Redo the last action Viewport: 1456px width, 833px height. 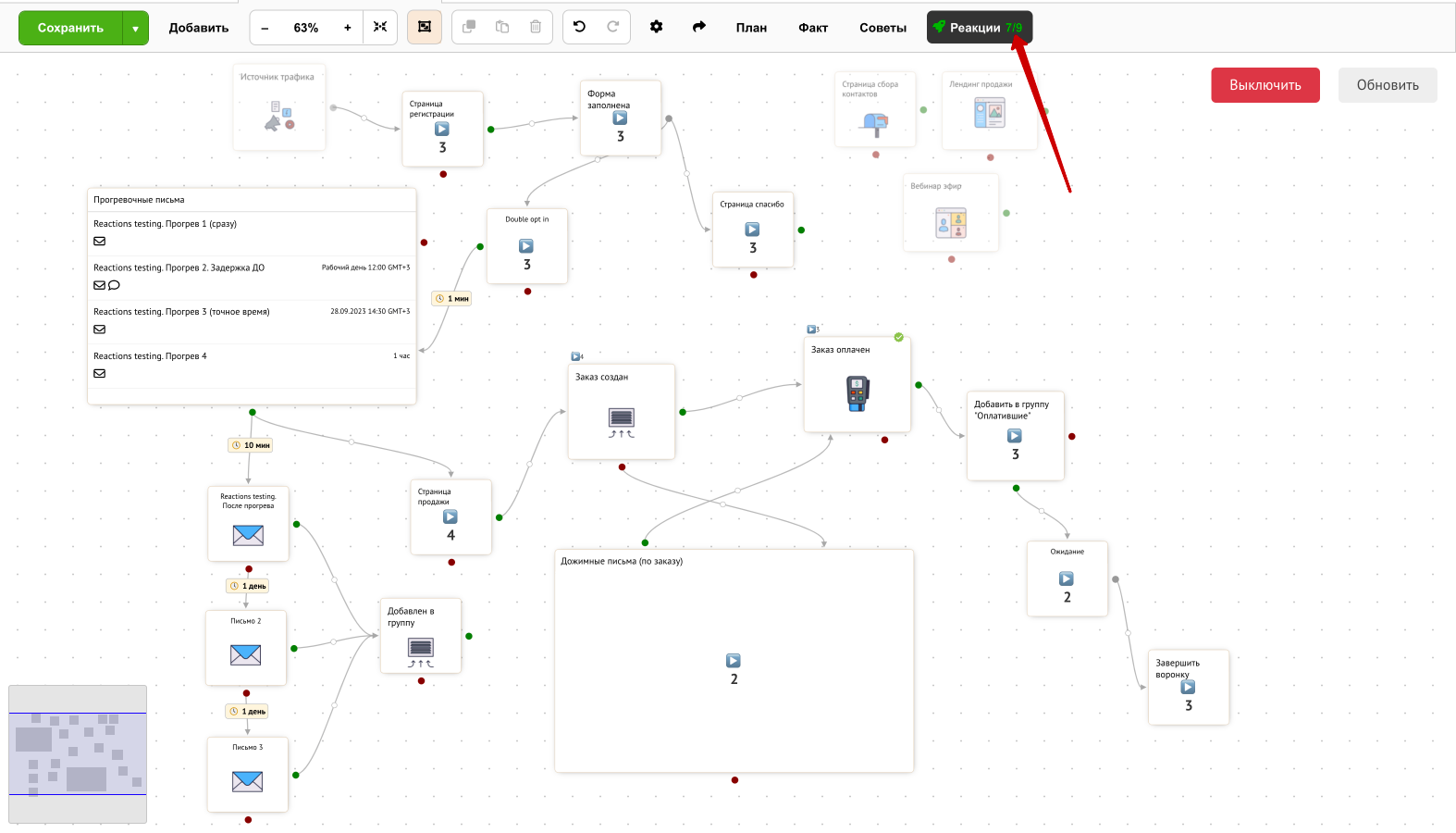point(612,27)
